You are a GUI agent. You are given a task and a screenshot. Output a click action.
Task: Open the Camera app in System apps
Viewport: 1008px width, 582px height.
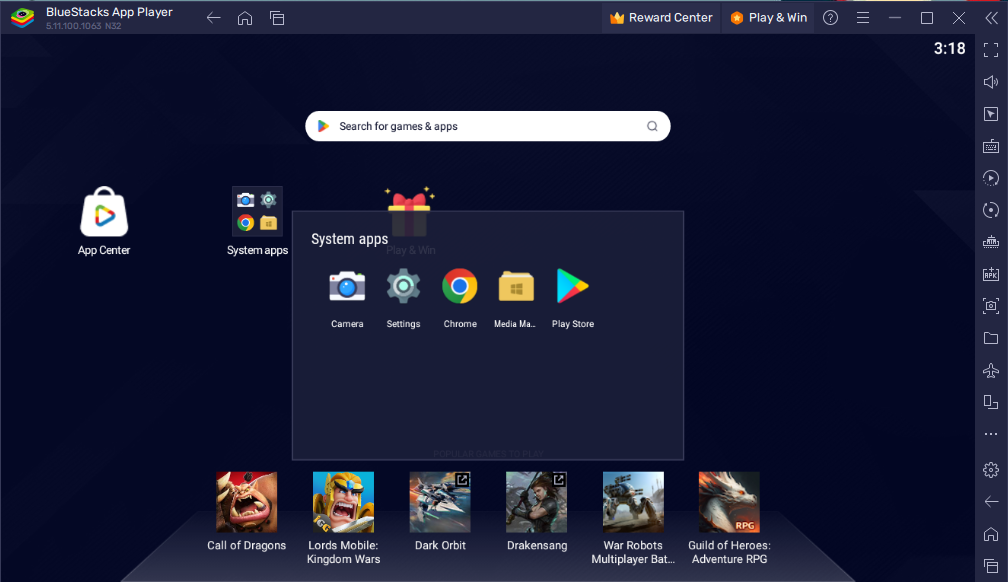click(347, 287)
